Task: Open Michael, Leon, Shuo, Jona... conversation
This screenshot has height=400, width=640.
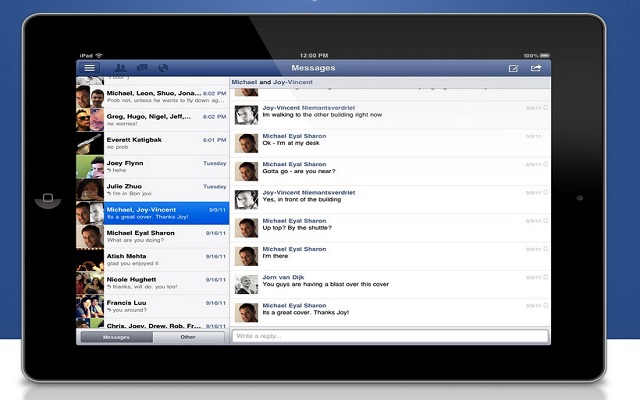Action: pyautogui.click(x=153, y=97)
